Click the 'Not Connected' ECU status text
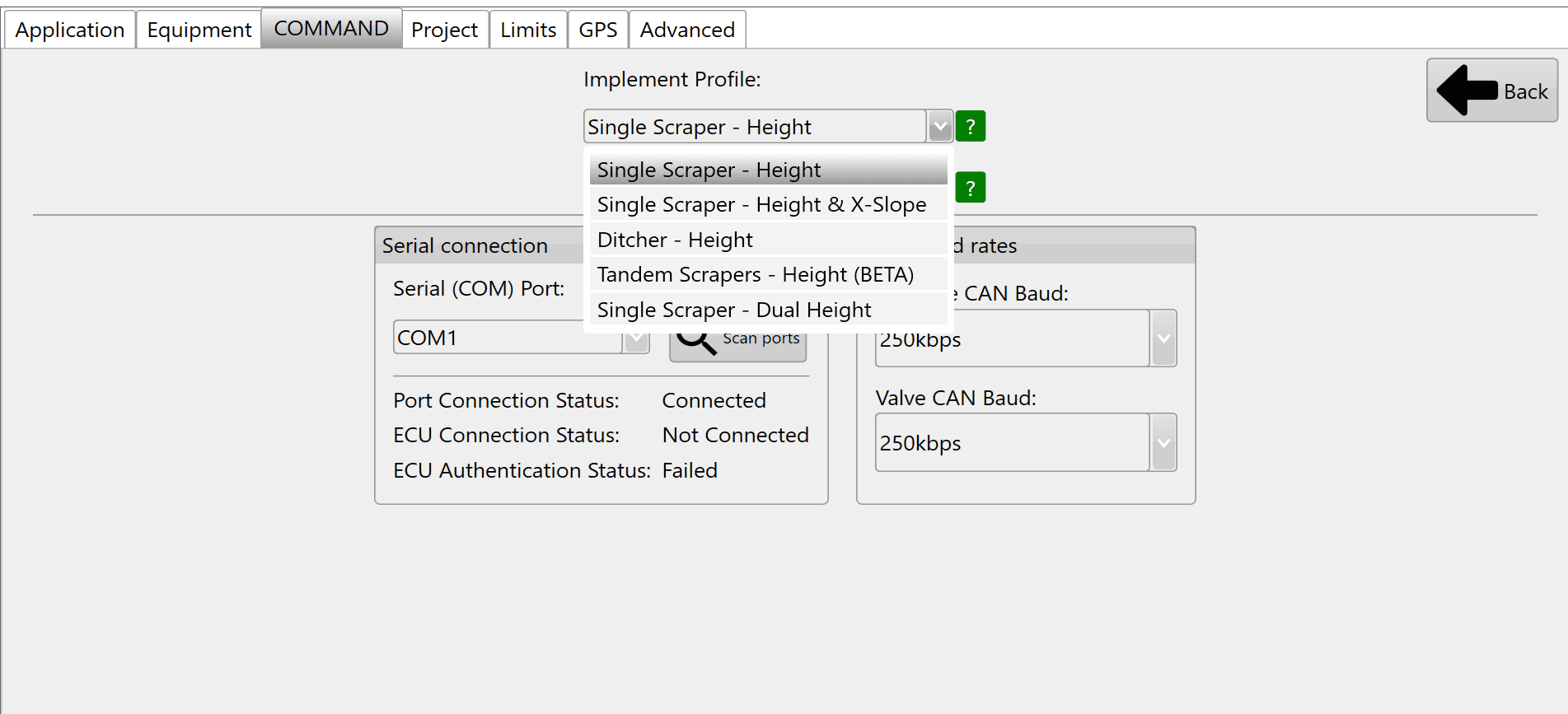Screen dimensions: 1568x714 (736, 435)
